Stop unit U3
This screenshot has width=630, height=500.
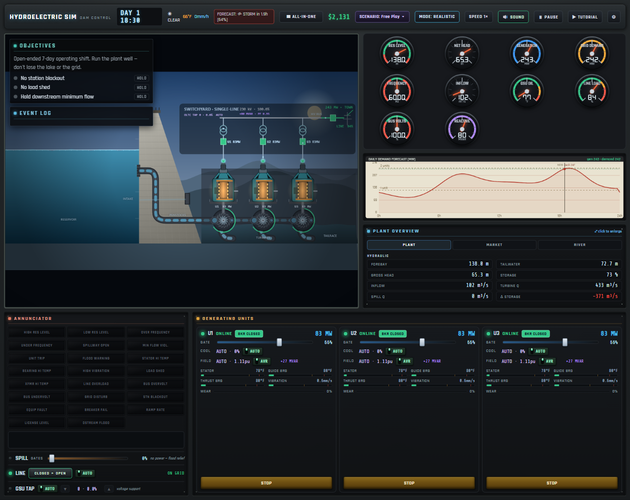click(x=552, y=483)
